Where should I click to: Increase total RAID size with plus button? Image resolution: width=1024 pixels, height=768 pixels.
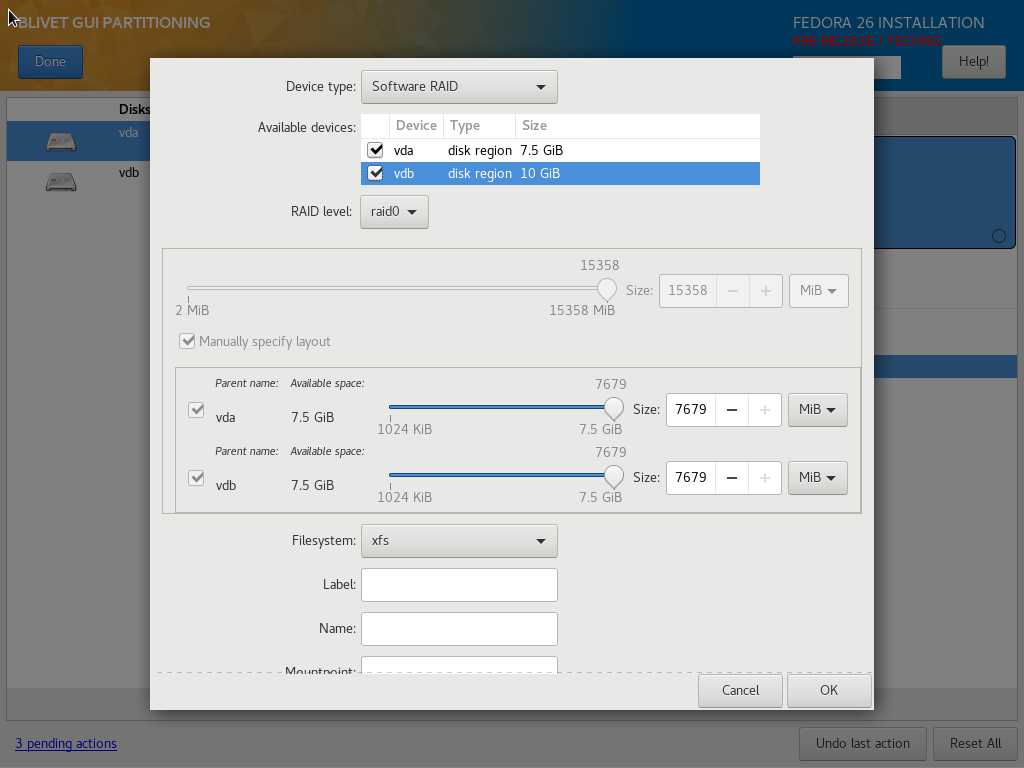(765, 291)
